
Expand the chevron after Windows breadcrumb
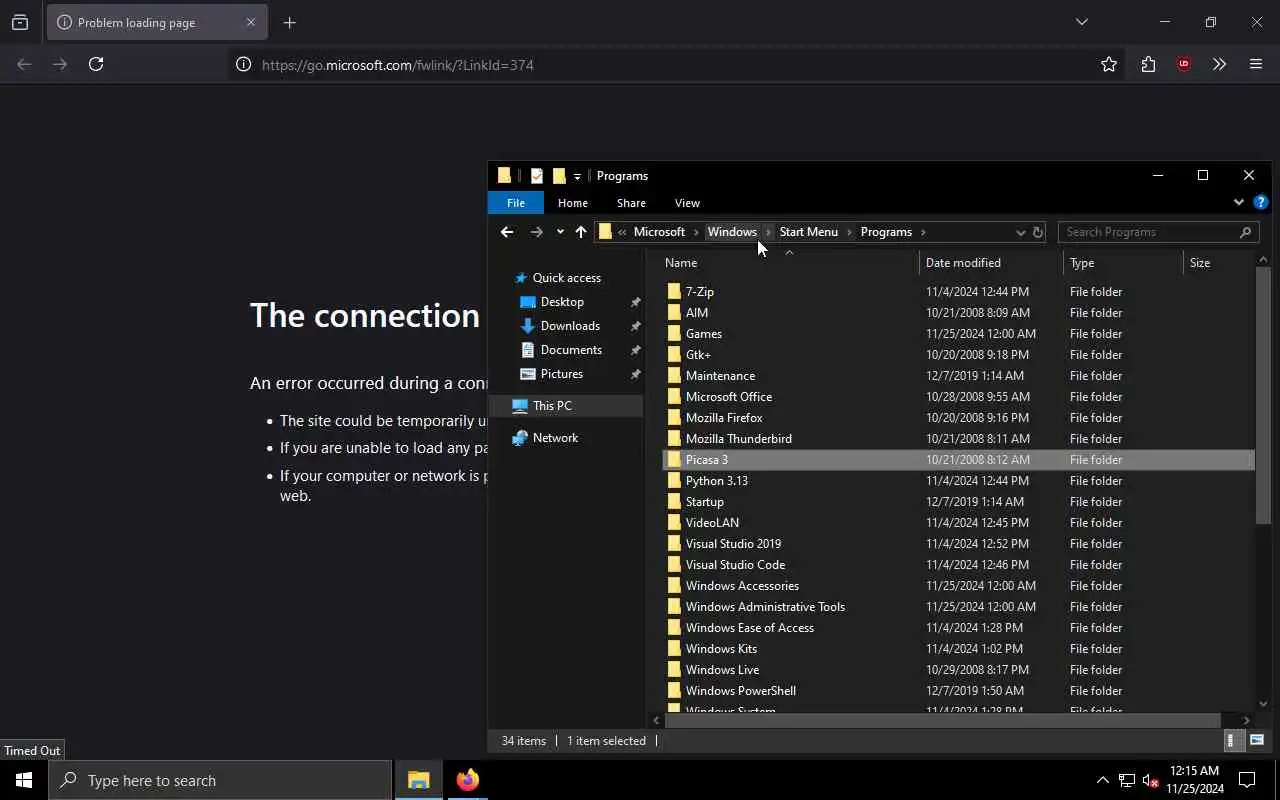(768, 232)
